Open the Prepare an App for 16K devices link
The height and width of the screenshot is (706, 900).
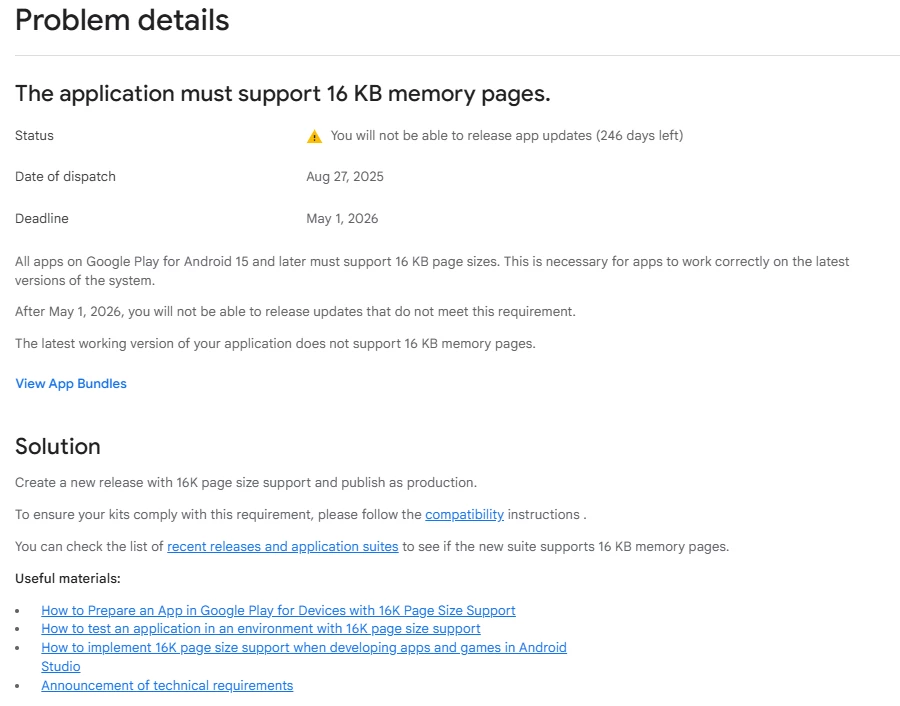[278, 610]
